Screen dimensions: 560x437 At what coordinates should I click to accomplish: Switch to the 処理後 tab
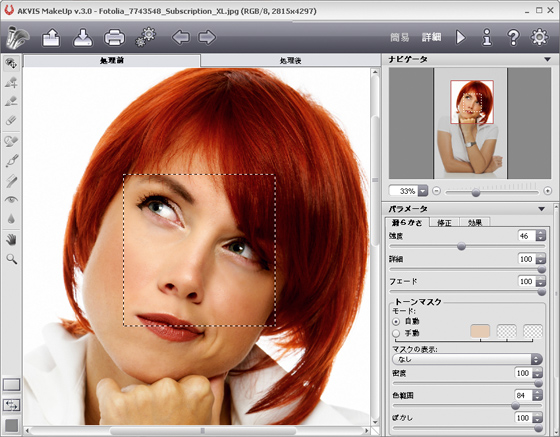tap(290, 61)
